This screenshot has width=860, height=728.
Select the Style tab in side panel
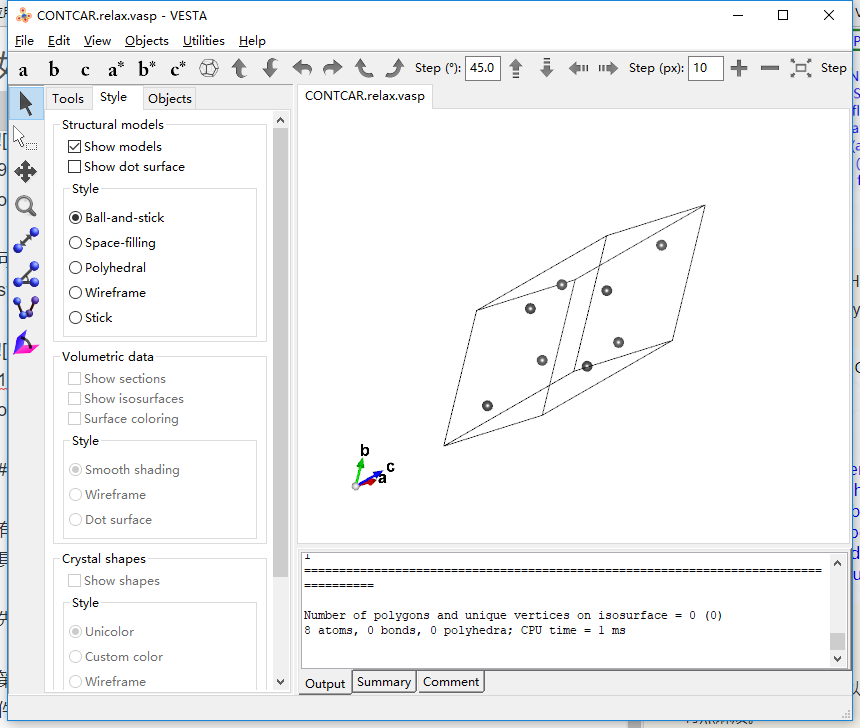tap(114, 97)
